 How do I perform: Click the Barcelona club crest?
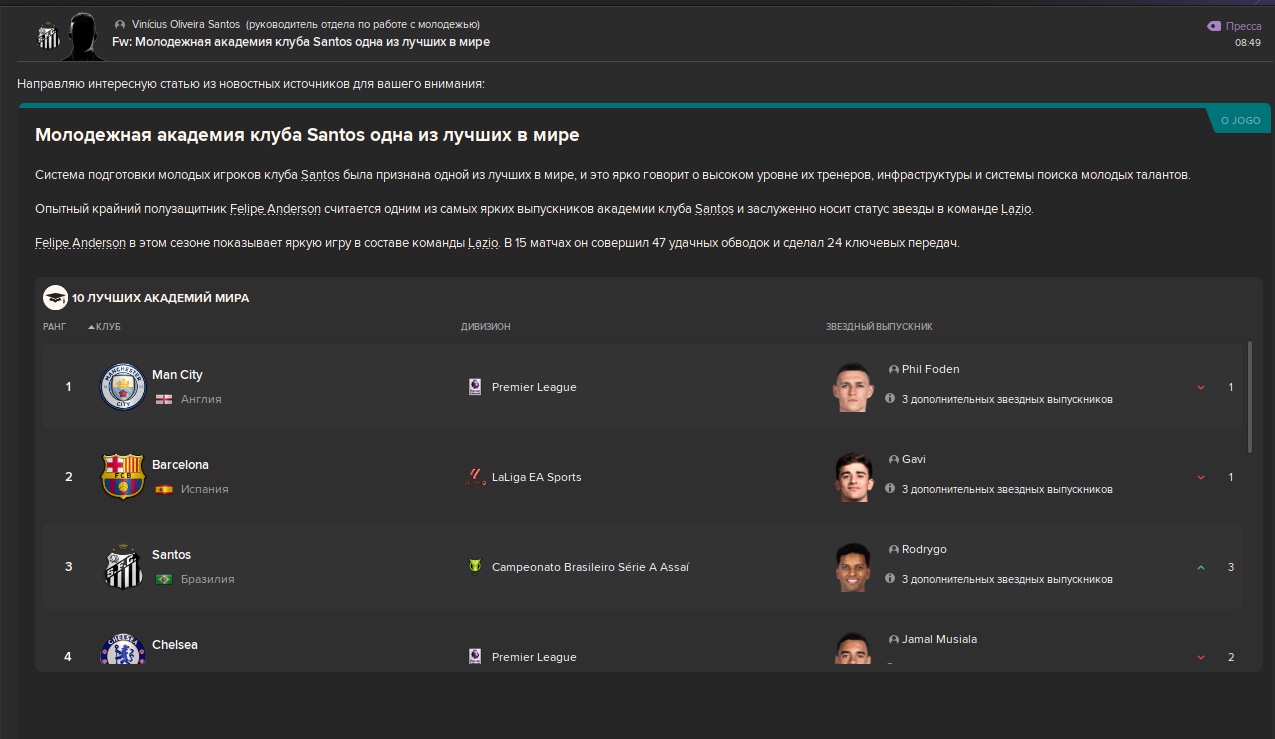(x=123, y=477)
